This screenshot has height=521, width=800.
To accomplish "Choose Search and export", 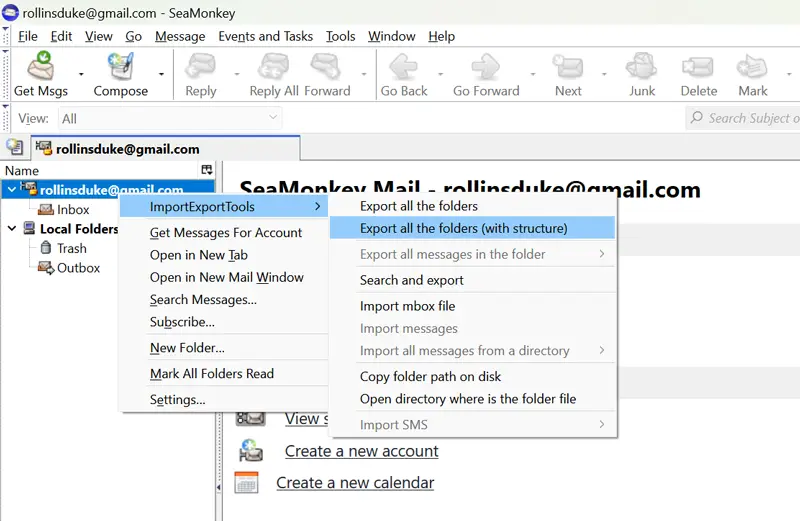I will click(472, 280).
